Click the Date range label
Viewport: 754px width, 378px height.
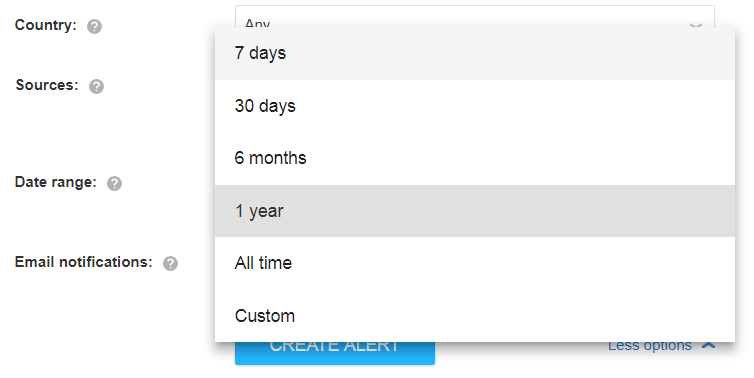(56, 182)
